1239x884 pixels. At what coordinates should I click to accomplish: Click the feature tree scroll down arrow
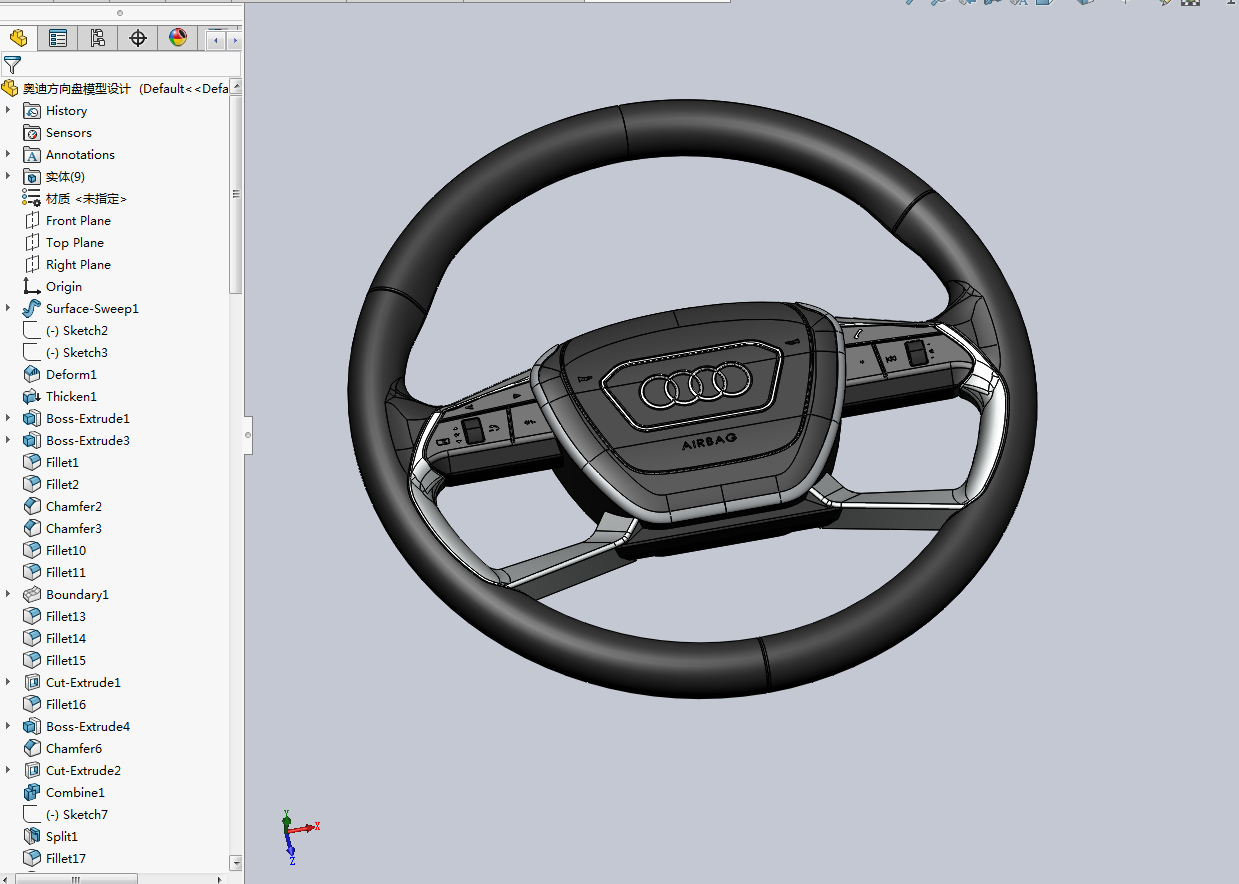click(x=236, y=862)
